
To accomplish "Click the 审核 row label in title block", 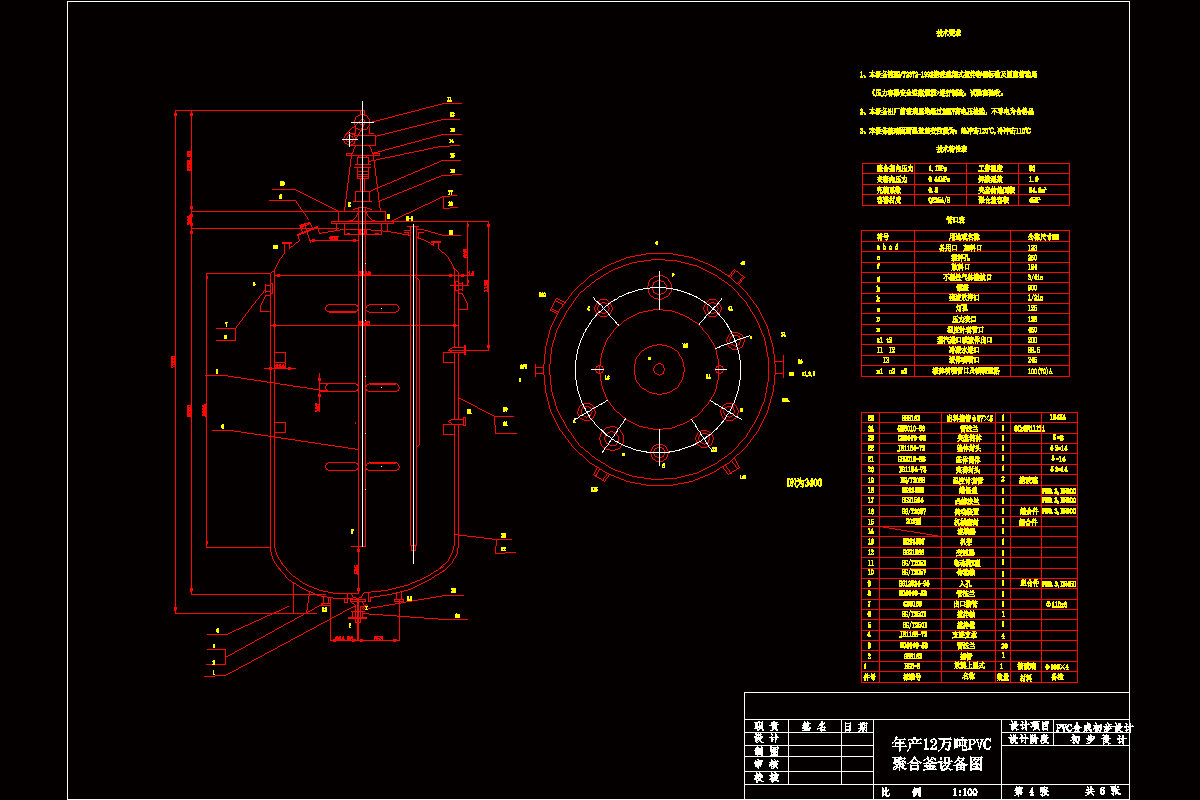I will click(x=767, y=764).
